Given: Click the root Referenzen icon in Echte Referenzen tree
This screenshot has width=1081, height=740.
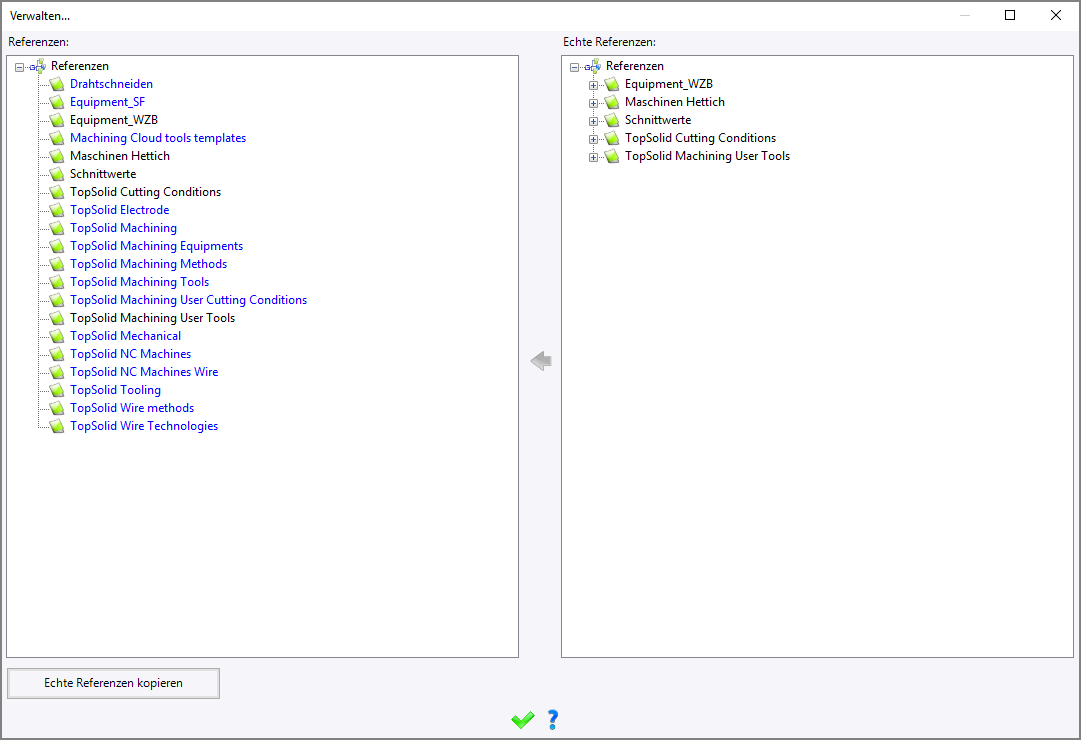Looking at the screenshot, I should tap(593, 66).
